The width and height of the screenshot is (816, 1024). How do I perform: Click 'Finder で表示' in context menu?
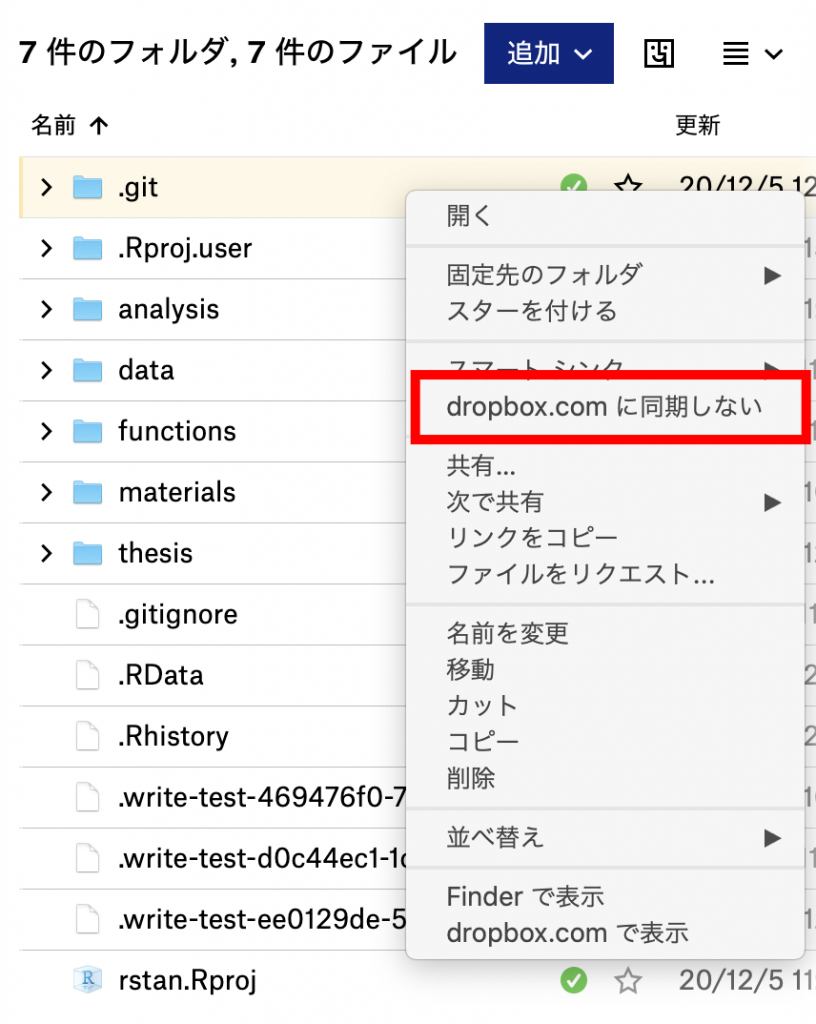click(525, 897)
